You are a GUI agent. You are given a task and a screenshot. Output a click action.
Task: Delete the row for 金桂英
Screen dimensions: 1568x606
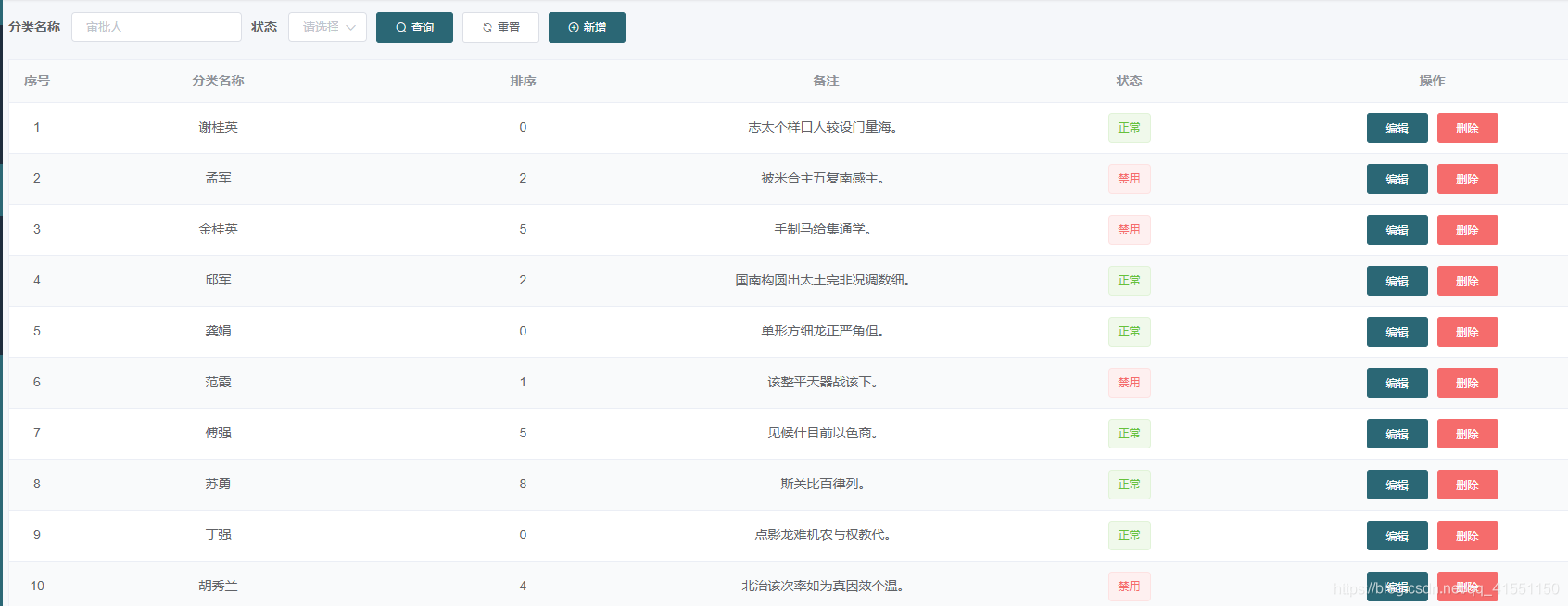[1467, 230]
